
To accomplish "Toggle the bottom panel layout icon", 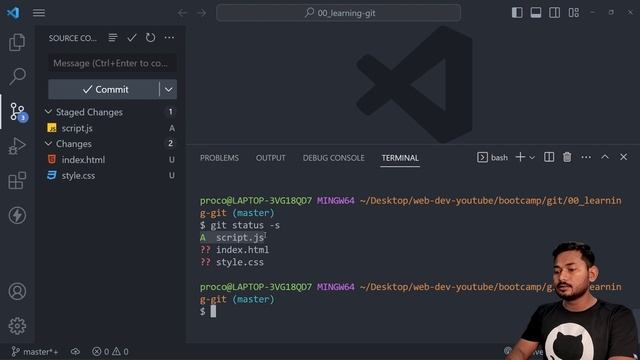I will 536,13.
